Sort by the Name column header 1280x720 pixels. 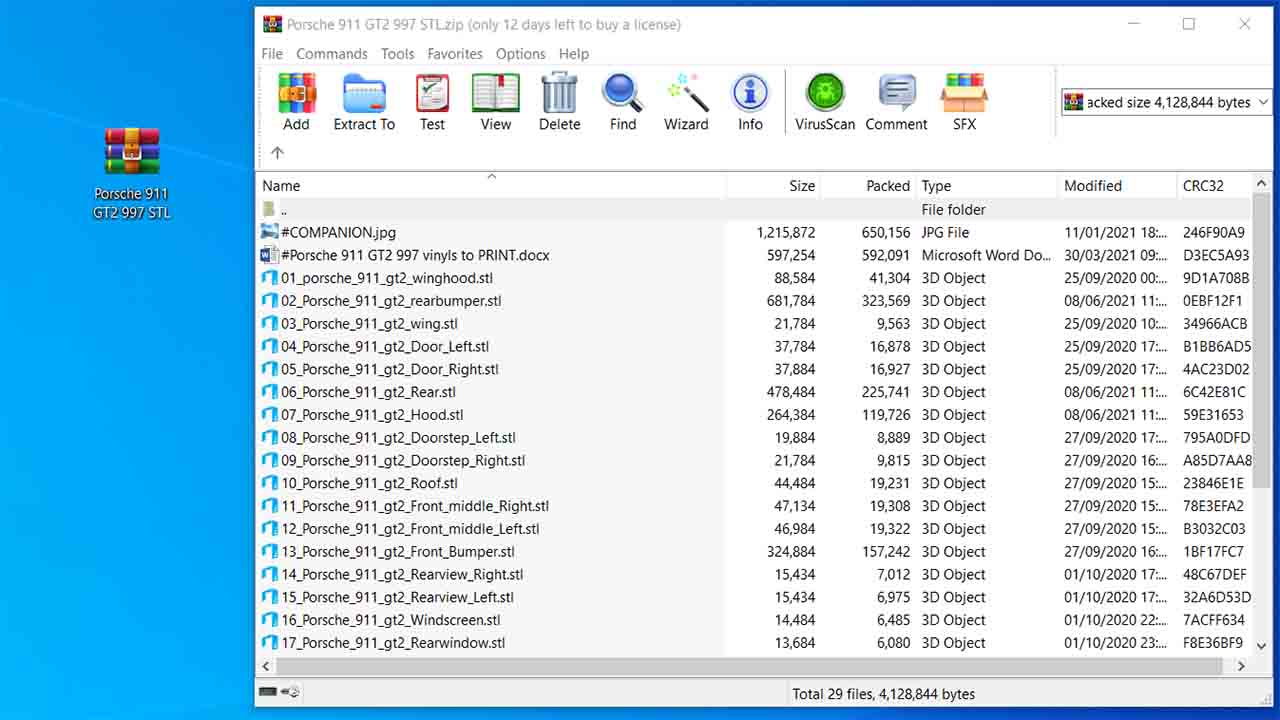(491, 186)
